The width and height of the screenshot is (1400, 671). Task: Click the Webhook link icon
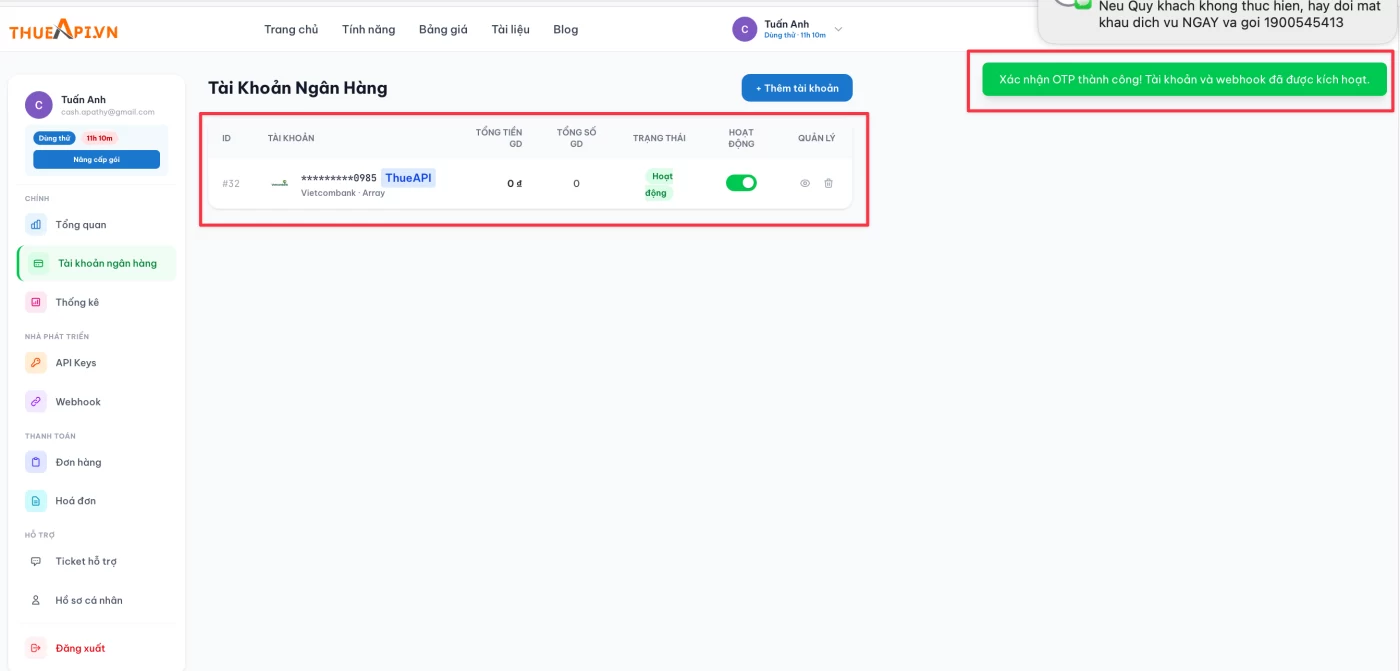(x=36, y=402)
